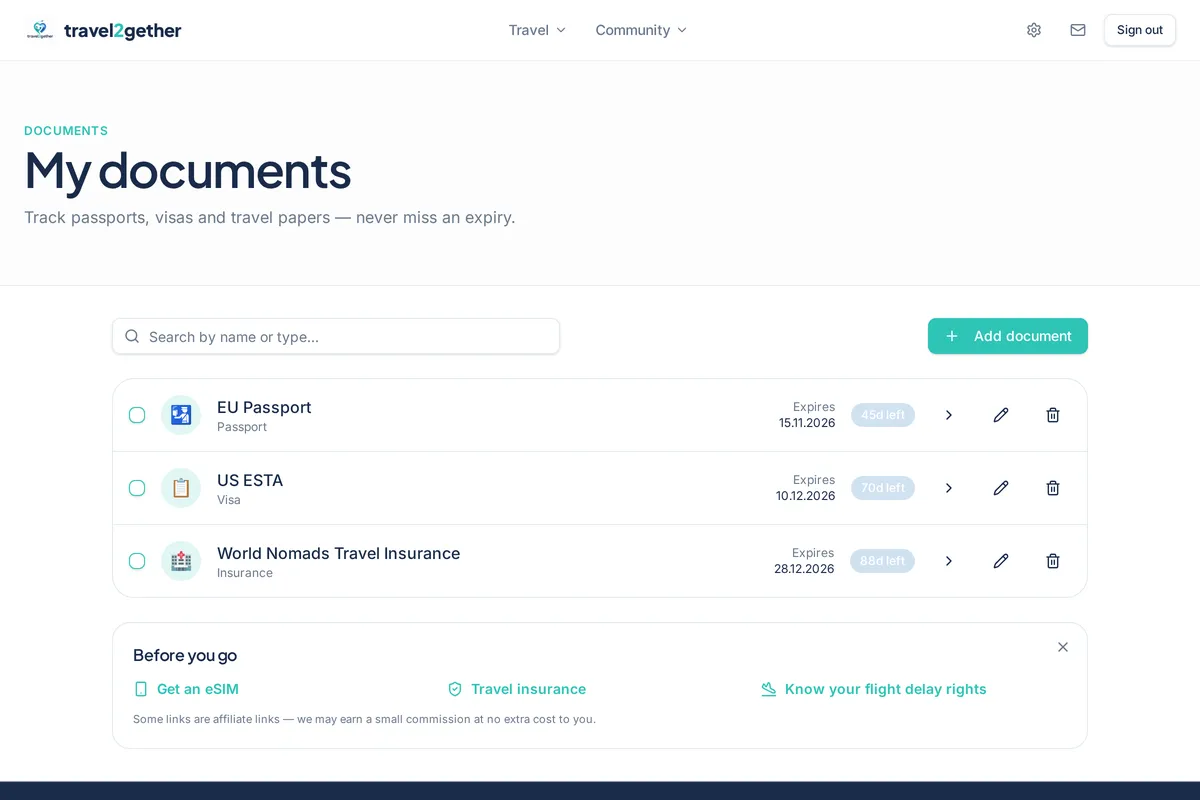Click the expiry date 15.11.2026
The width and height of the screenshot is (1200, 800).
(807, 423)
